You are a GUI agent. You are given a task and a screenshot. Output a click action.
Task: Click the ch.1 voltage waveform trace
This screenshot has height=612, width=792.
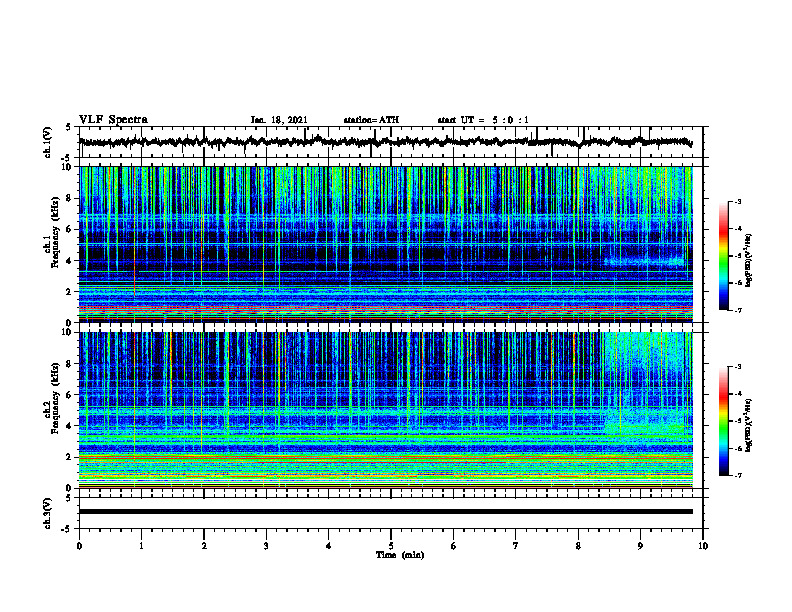(385, 142)
